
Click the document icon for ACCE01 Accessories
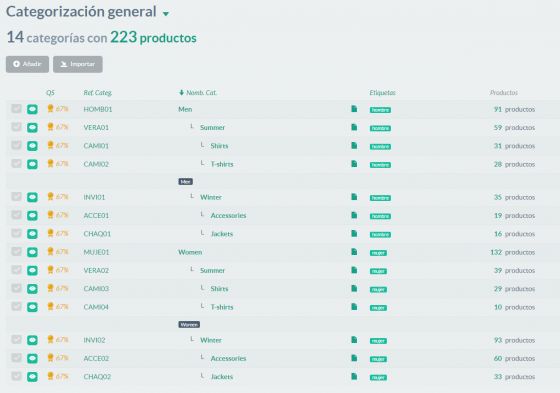tap(354, 215)
